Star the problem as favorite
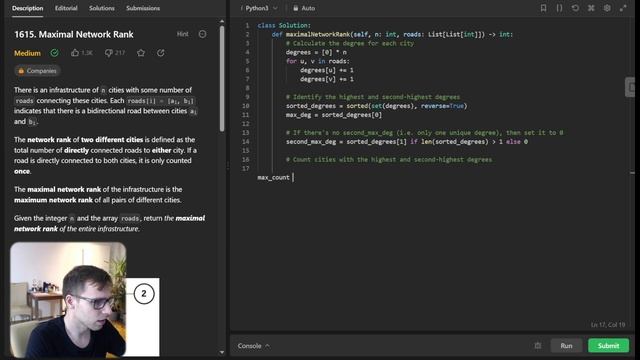Screen dimensions: 640x360 (141, 53)
